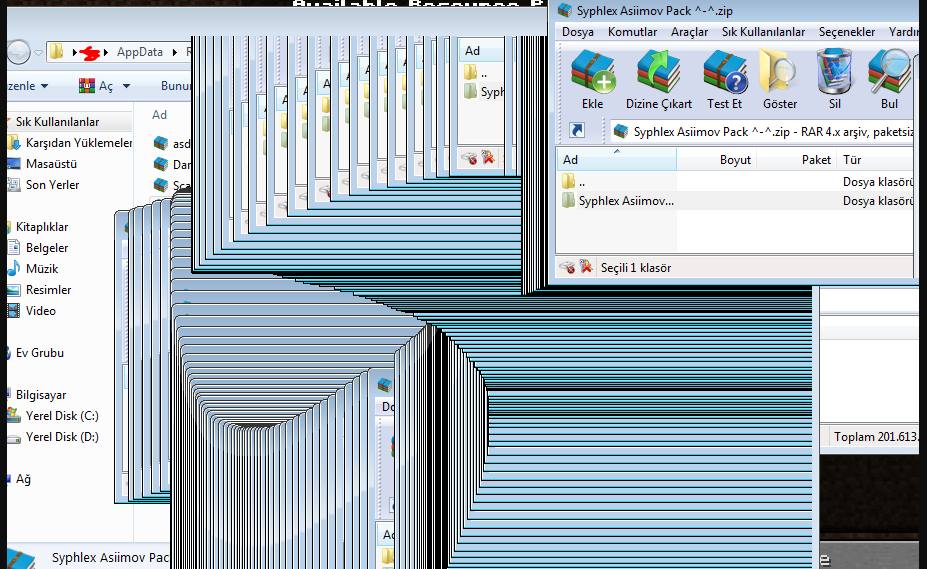The image size is (927, 569).
Task: Select Bilgisayar in Explorer sidebar
Action: point(41,395)
